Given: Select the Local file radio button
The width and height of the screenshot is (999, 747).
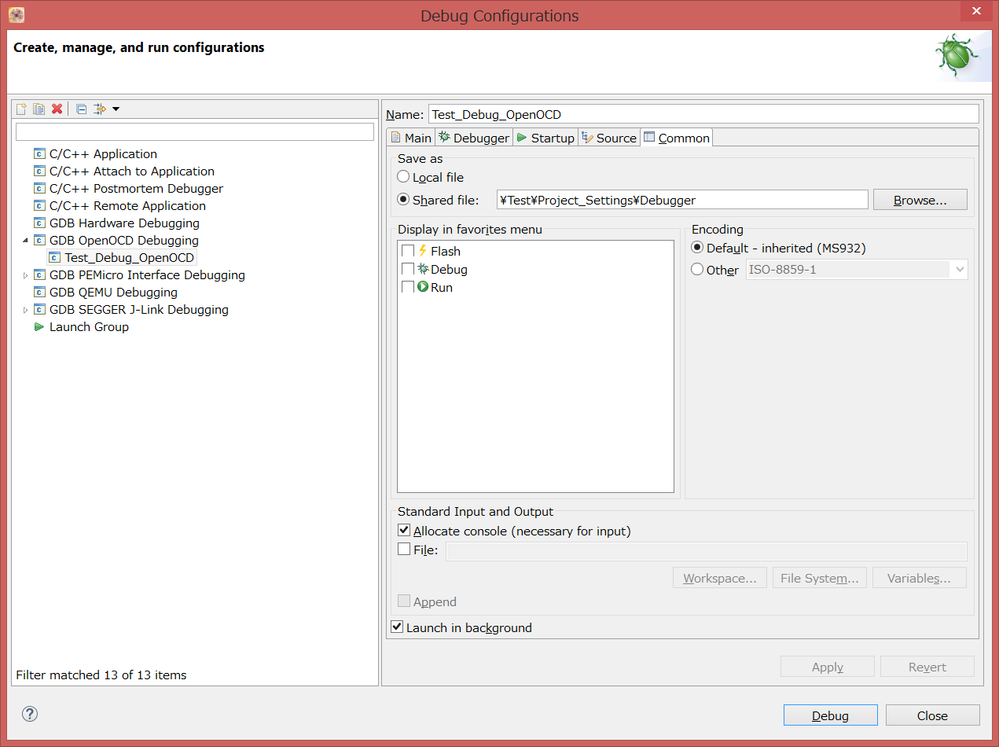Looking at the screenshot, I should 403,176.
